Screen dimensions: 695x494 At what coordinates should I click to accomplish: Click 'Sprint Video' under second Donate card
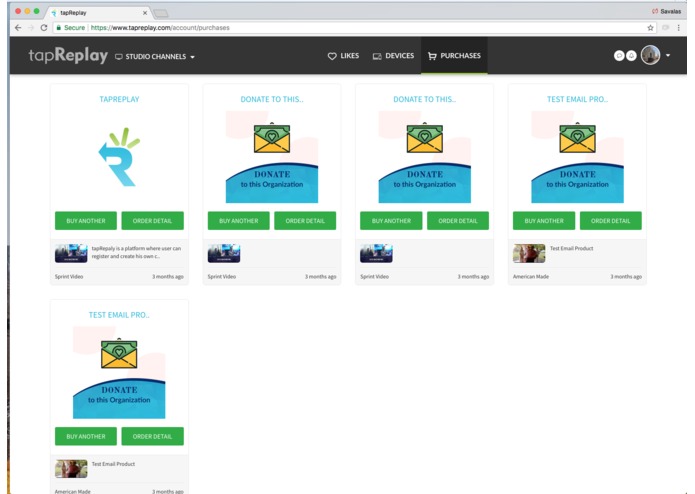(x=375, y=276)
